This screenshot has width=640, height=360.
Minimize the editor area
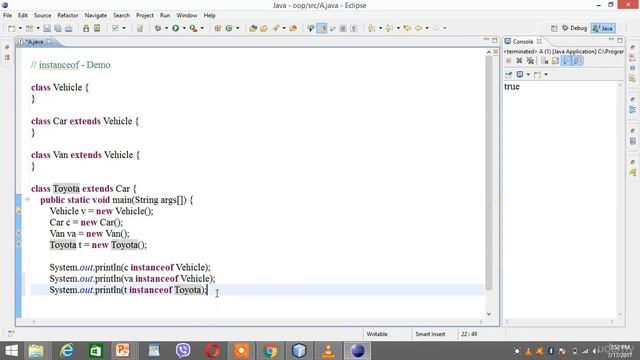(x=486, y=40)
